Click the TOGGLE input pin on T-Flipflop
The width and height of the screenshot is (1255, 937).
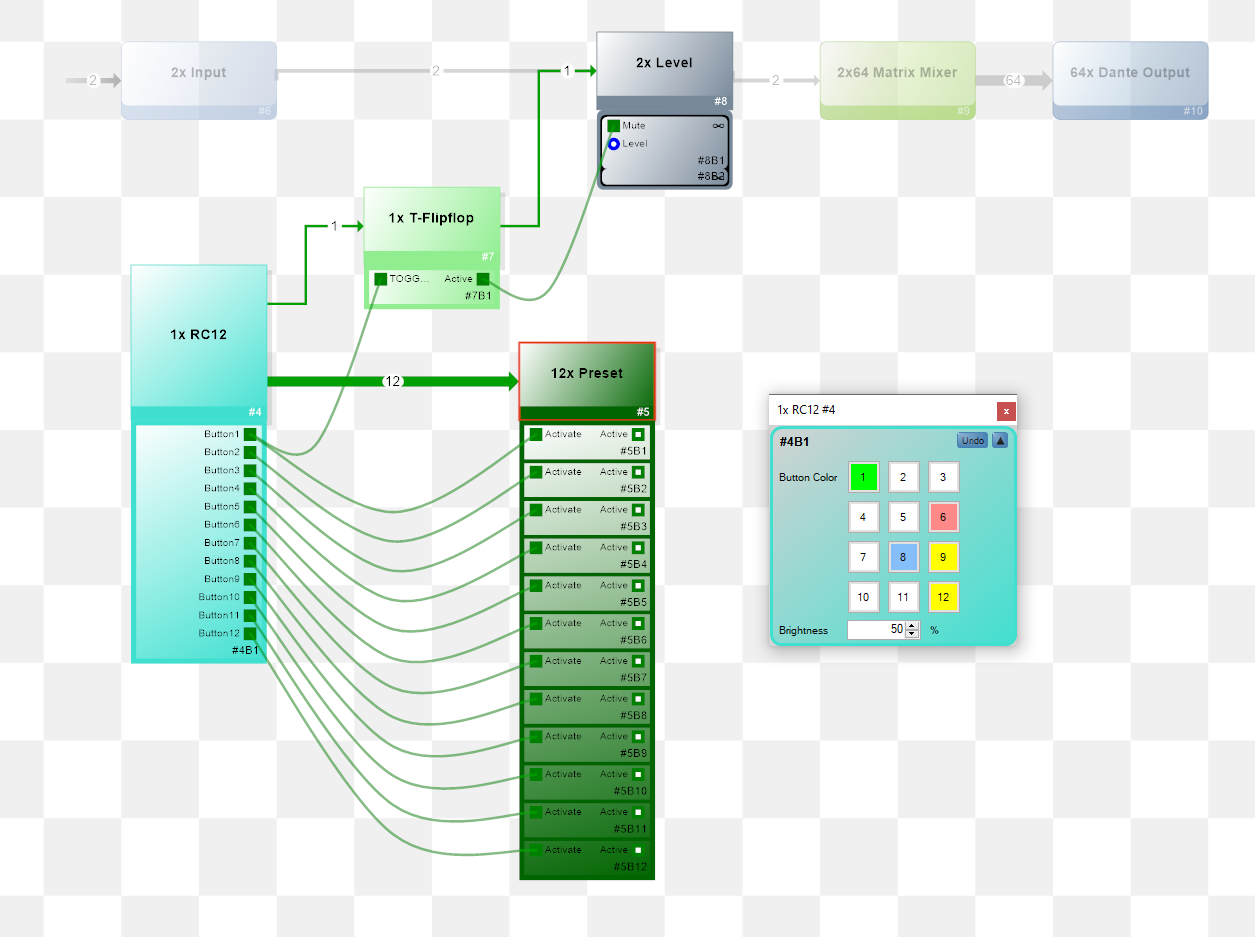click(x=380, y=279)
